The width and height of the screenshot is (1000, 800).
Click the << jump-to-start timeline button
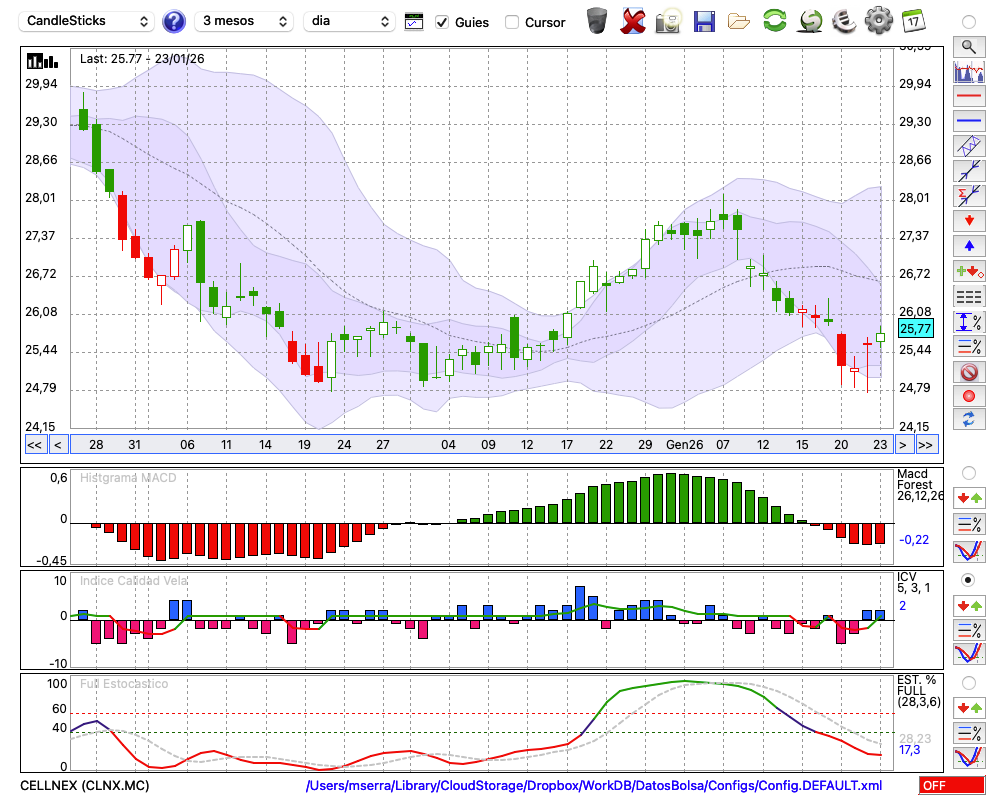(34, 445)
